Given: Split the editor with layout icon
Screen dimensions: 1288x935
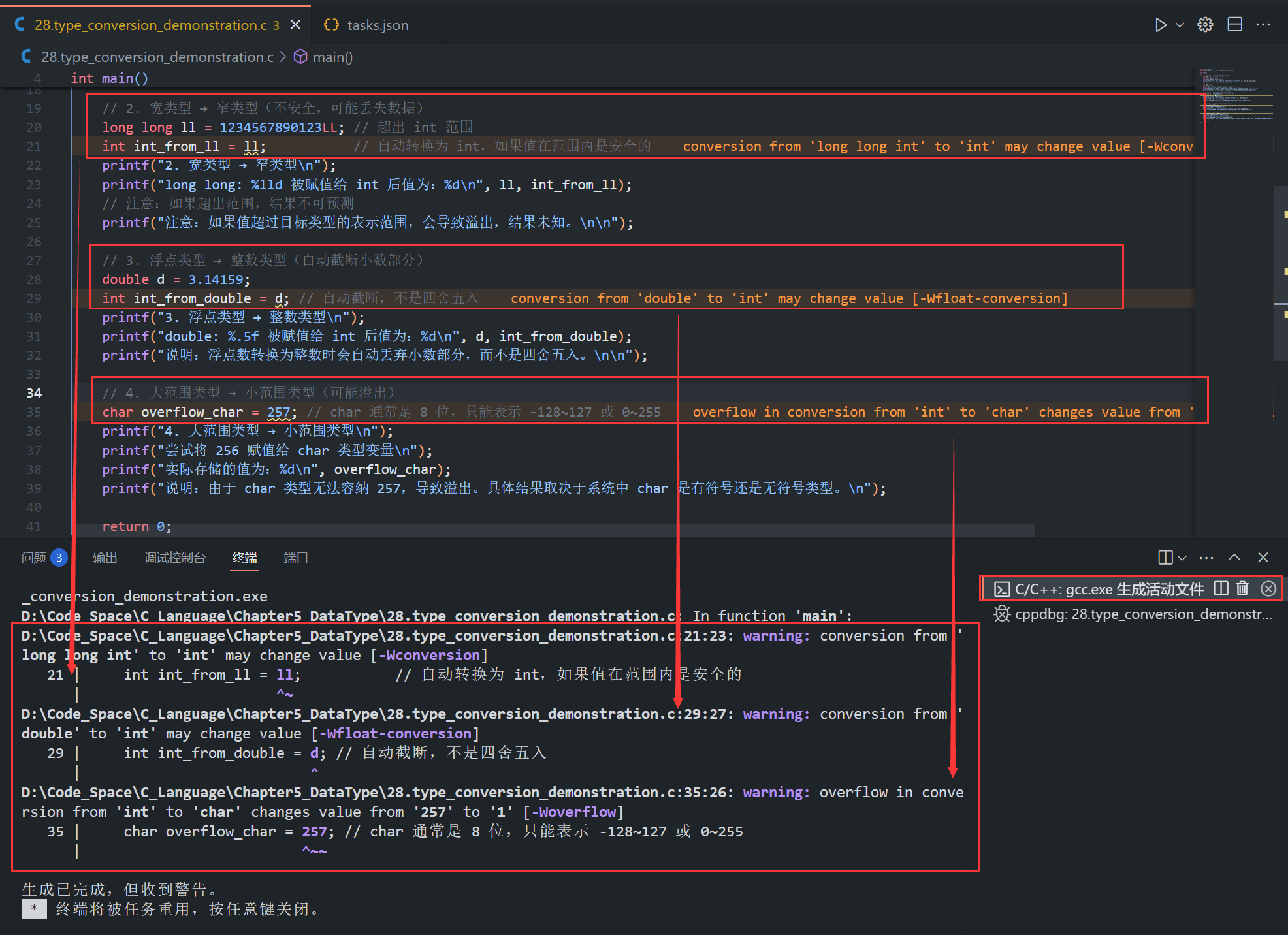Looking at the screenshot, I should pyautogui.click(x=1234, y=25).
